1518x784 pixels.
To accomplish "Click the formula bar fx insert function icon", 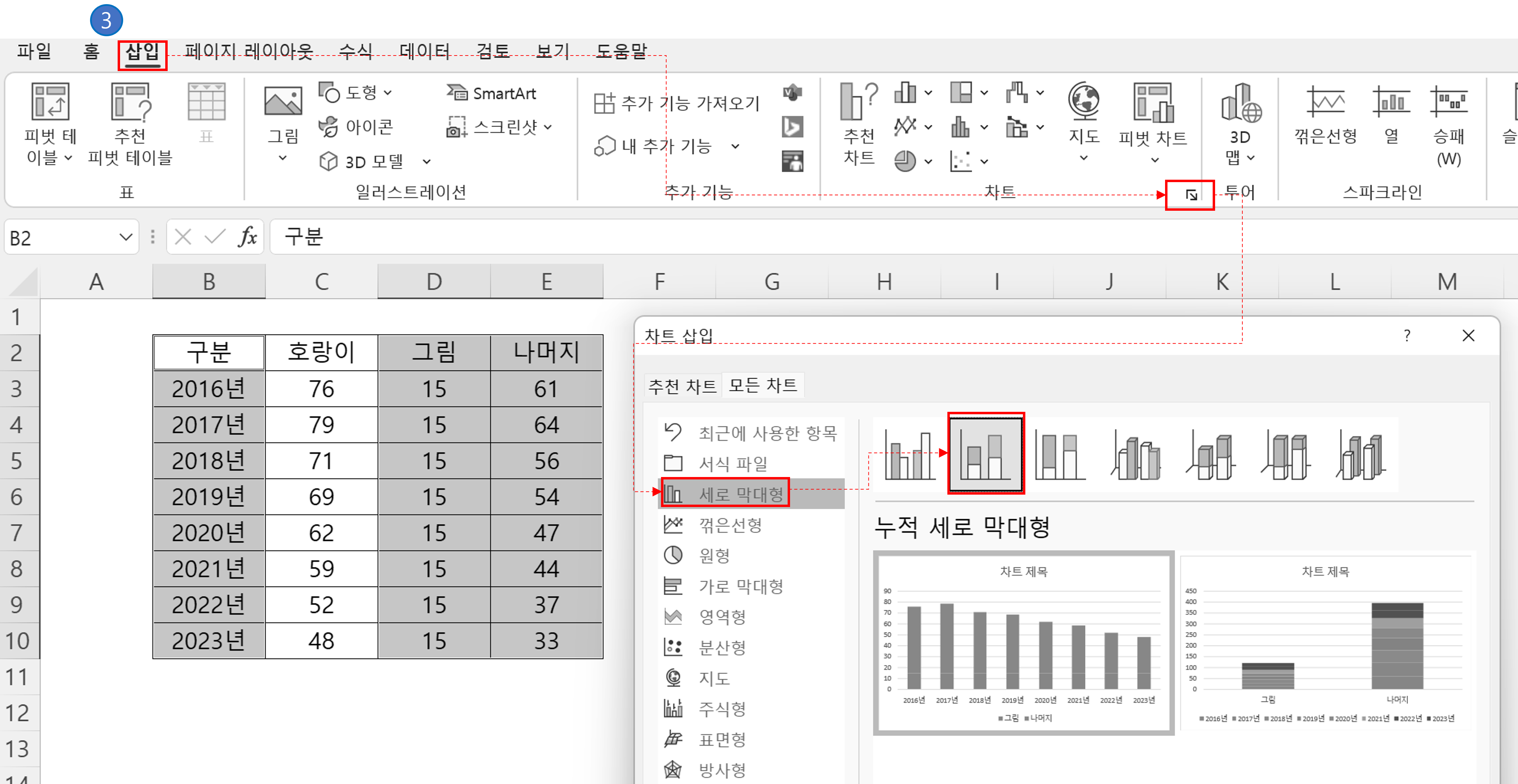I will tap(247, 237).
